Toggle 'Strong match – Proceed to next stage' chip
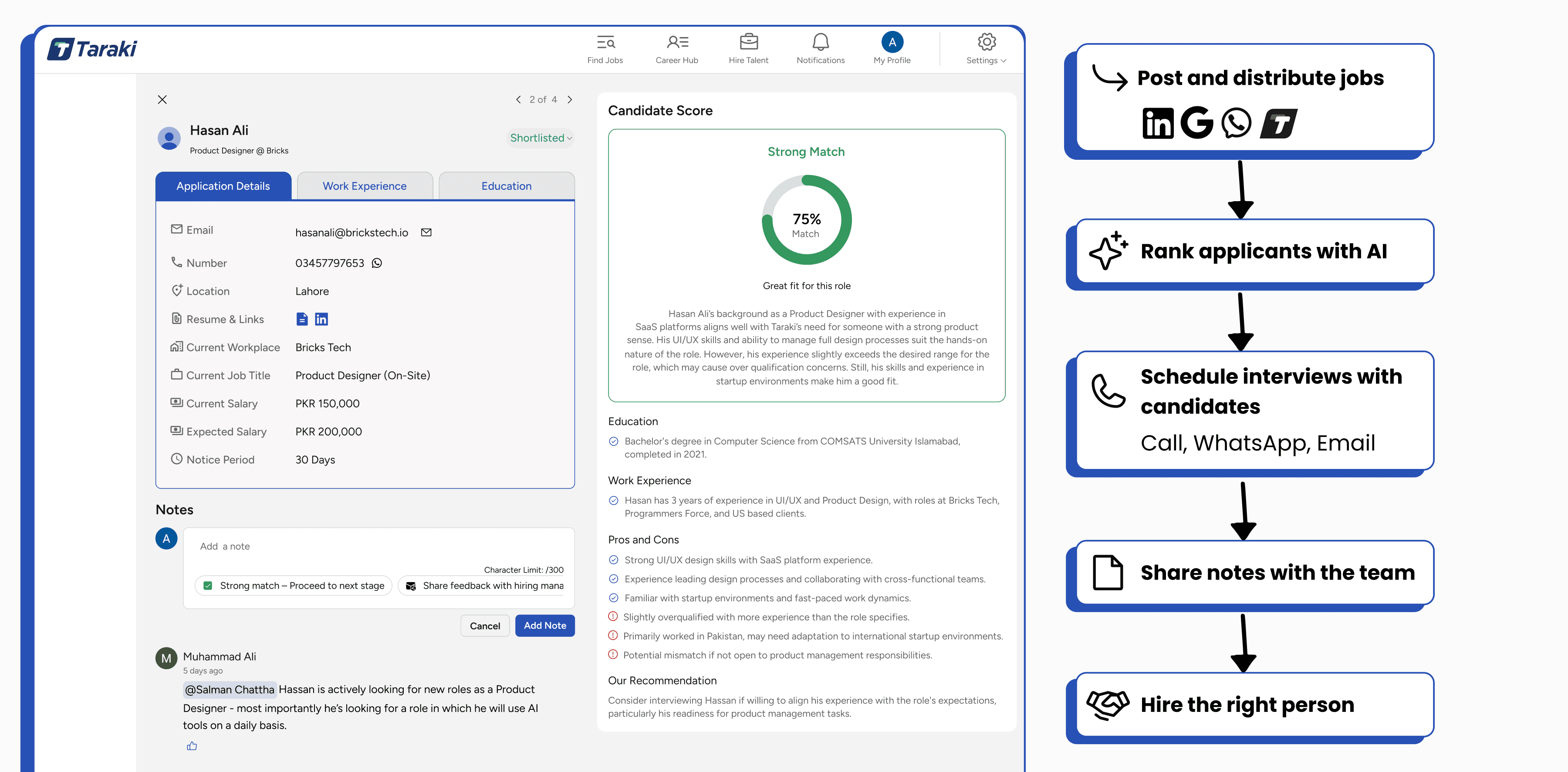Screen dimensions: 1568x772 294,585
